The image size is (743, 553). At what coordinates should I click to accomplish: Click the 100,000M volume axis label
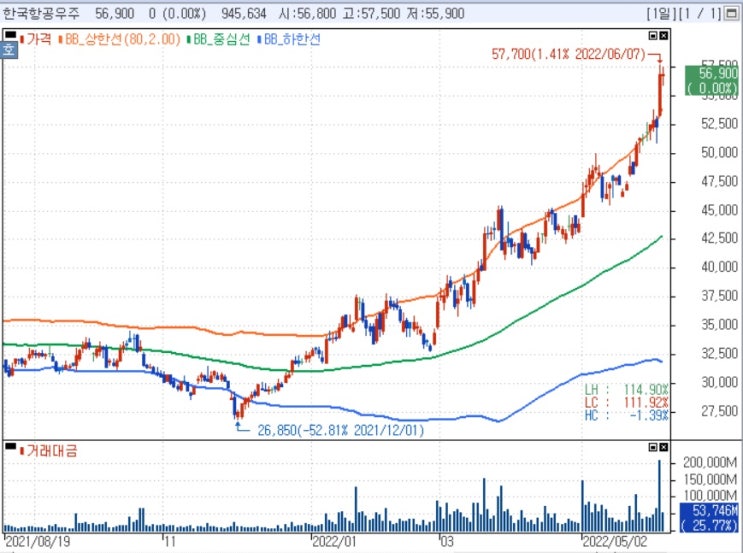pos(710,496)
